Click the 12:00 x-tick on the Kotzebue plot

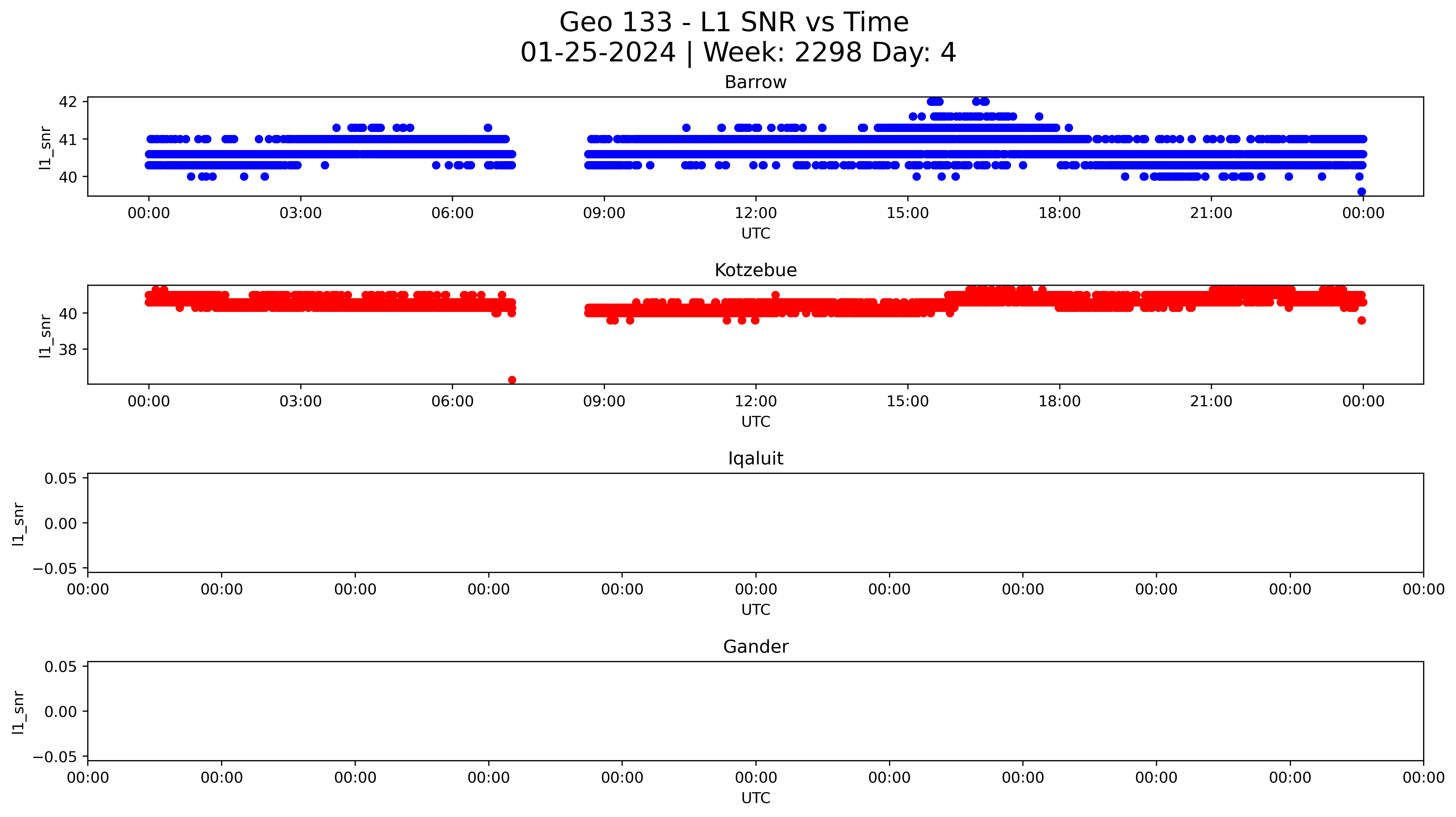click(756, 402)
